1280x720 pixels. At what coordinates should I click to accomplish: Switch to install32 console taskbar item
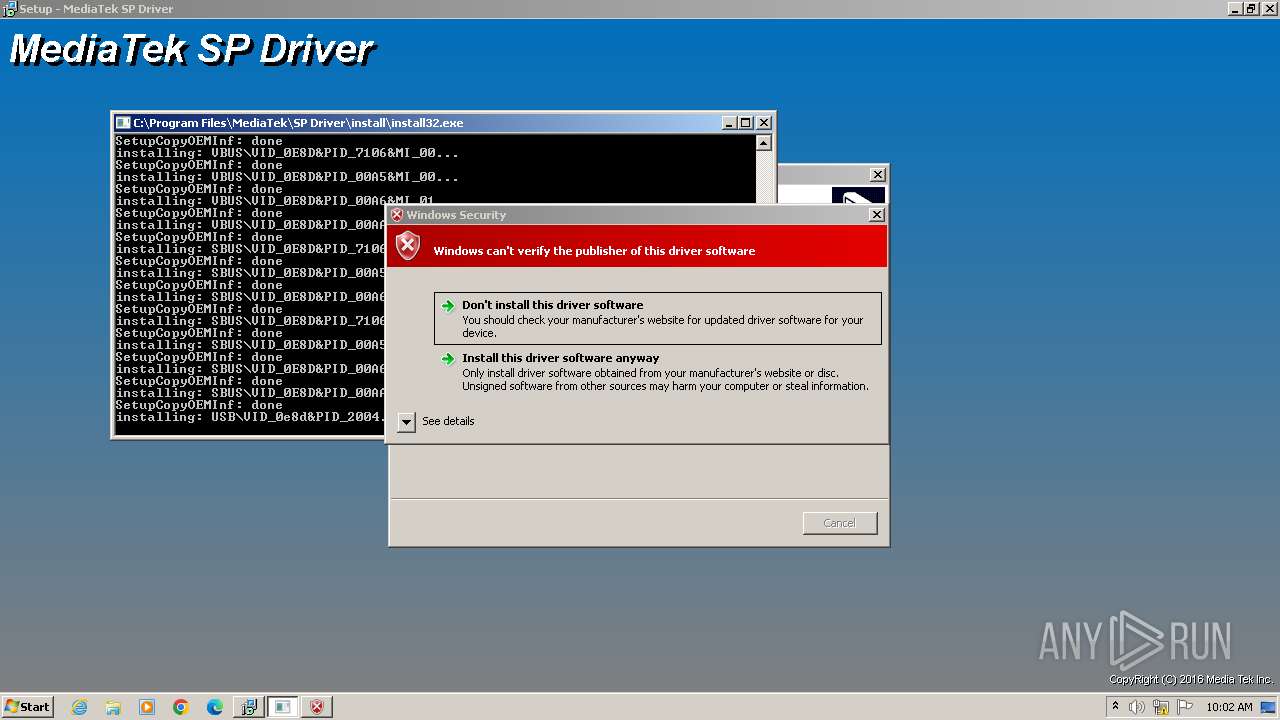[x=283, y=707]
